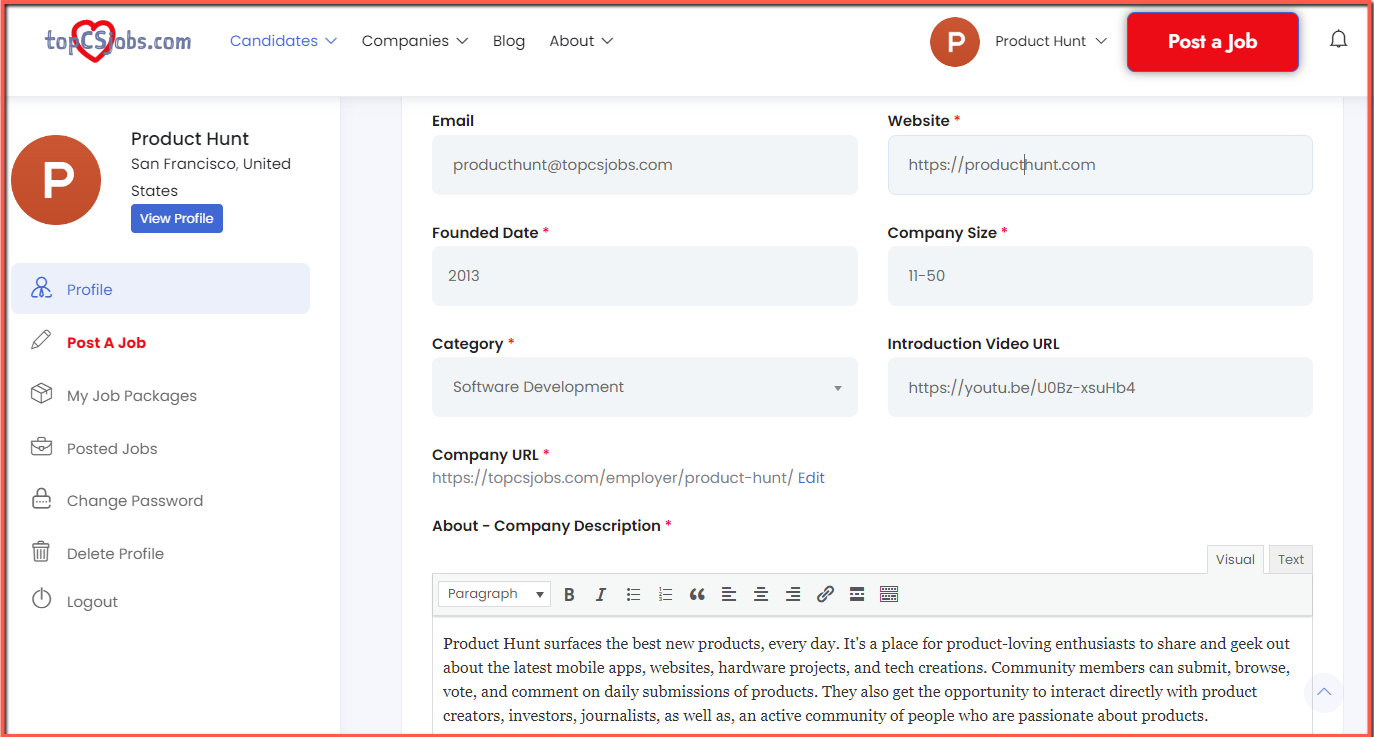The height and width of the screenshot is (737, 1374).
Task: Click Edit next to Company URL
Action: pyautogui.click(x=811, y=478)
